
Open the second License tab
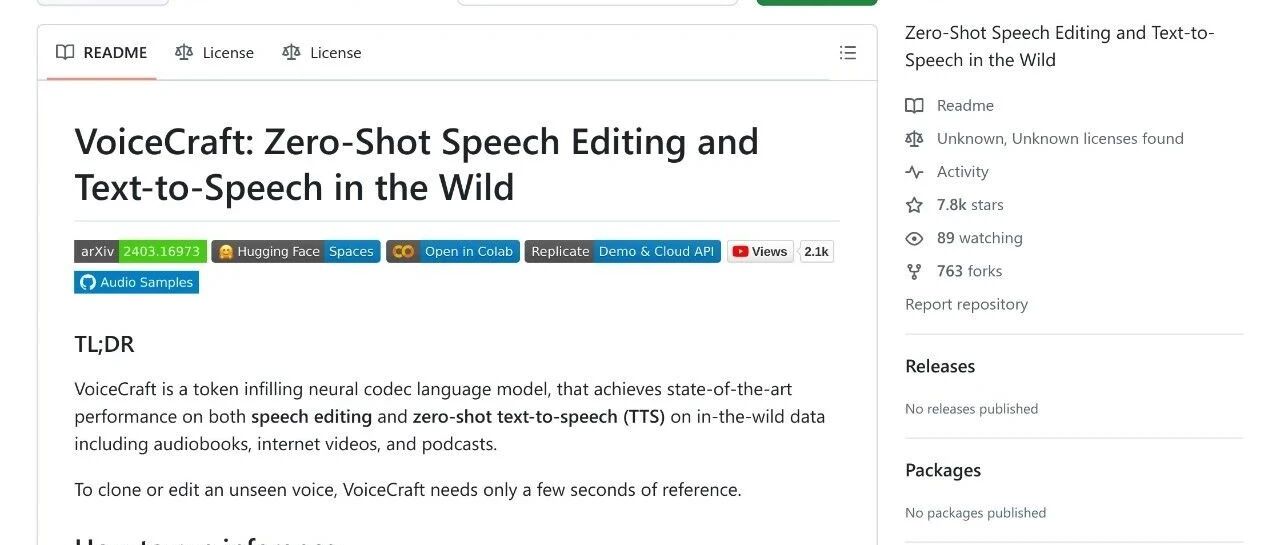pos(322,53)
